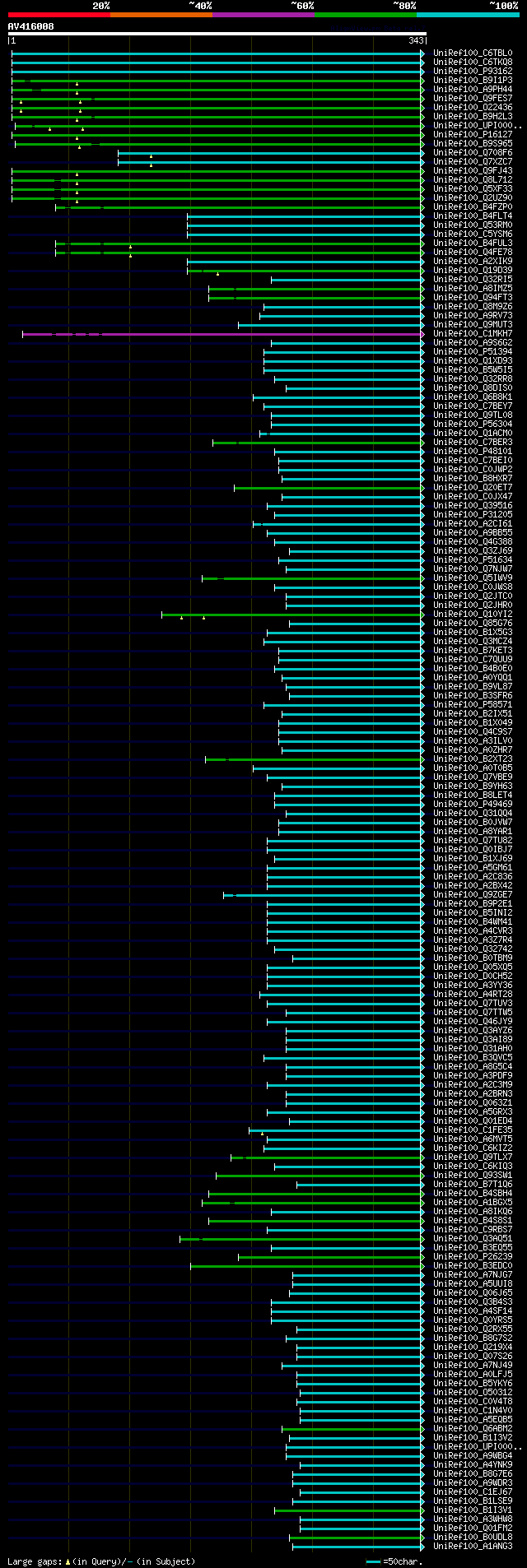Click hit label UniRef100_P58571
527x1568 pixels.
click(473, 705)
